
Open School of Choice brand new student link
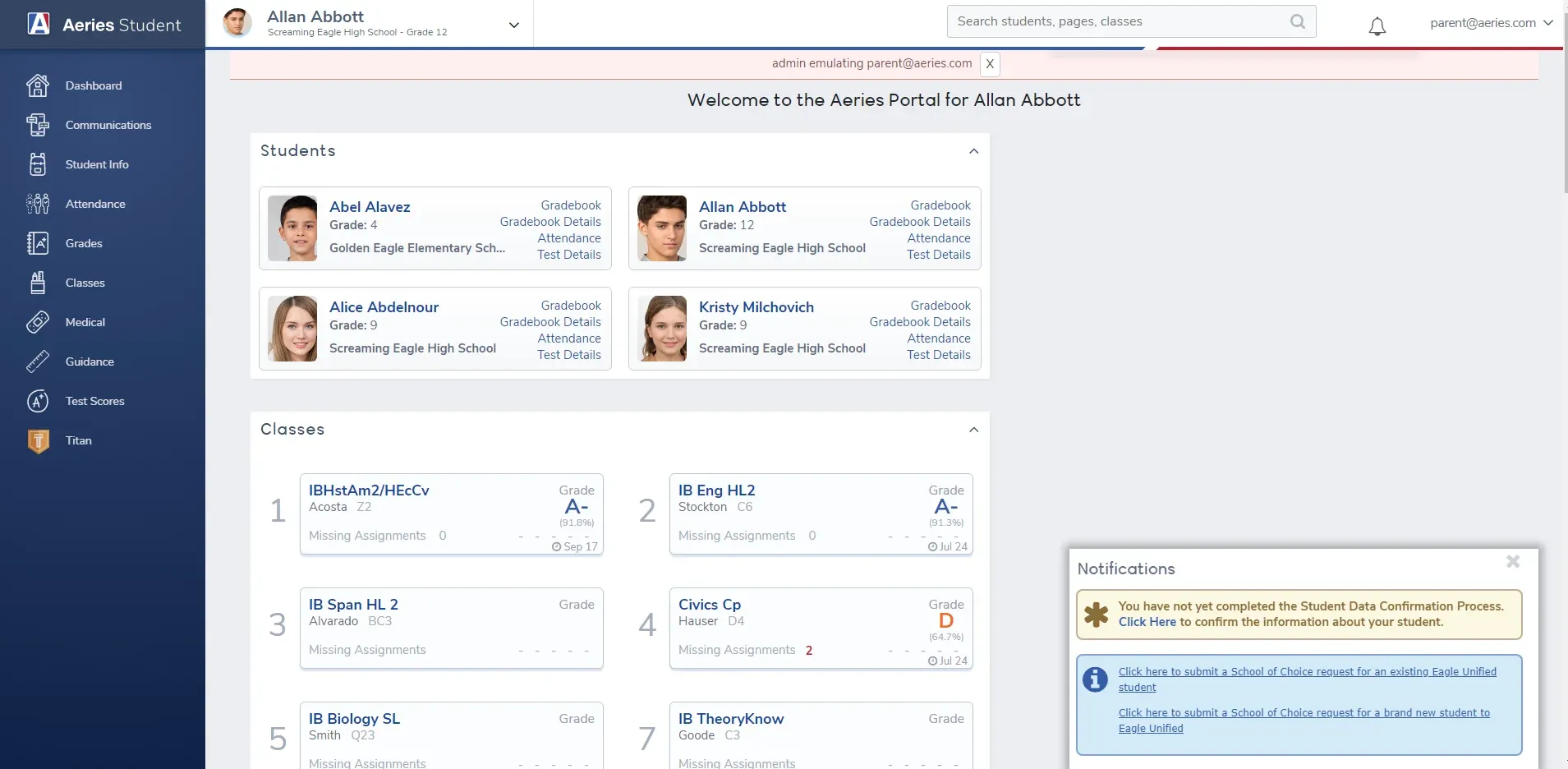point(1304,721)
